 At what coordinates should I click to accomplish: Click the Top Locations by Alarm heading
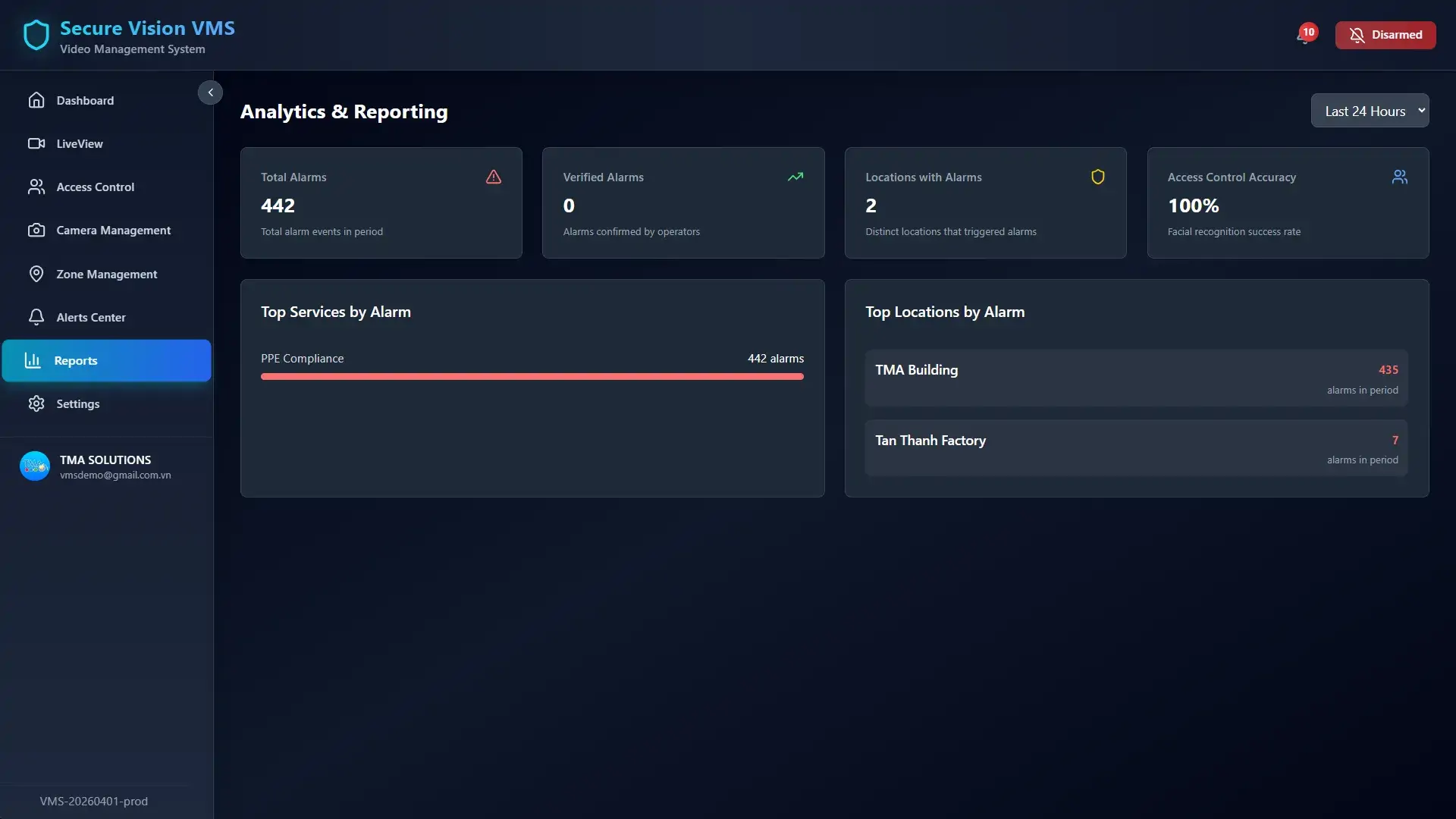(x=945, y=312)
